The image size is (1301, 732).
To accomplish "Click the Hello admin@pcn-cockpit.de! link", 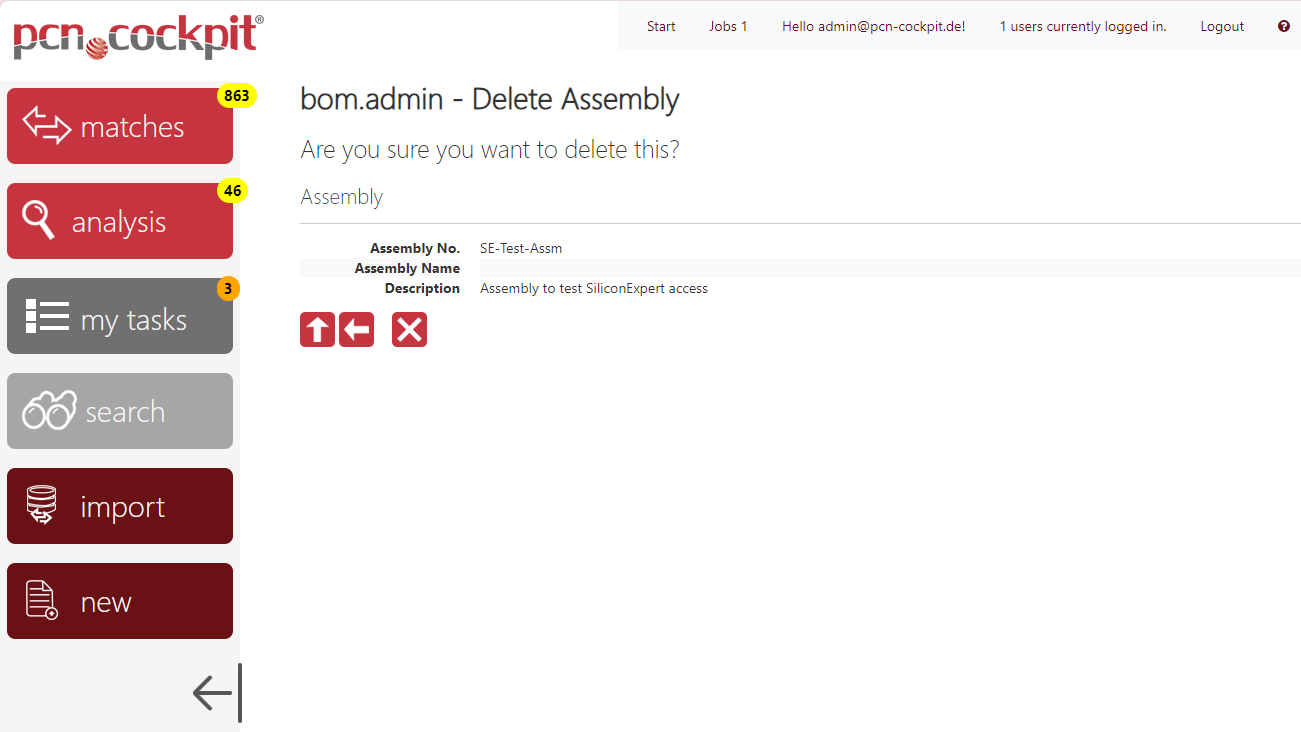I will (873, 26).
